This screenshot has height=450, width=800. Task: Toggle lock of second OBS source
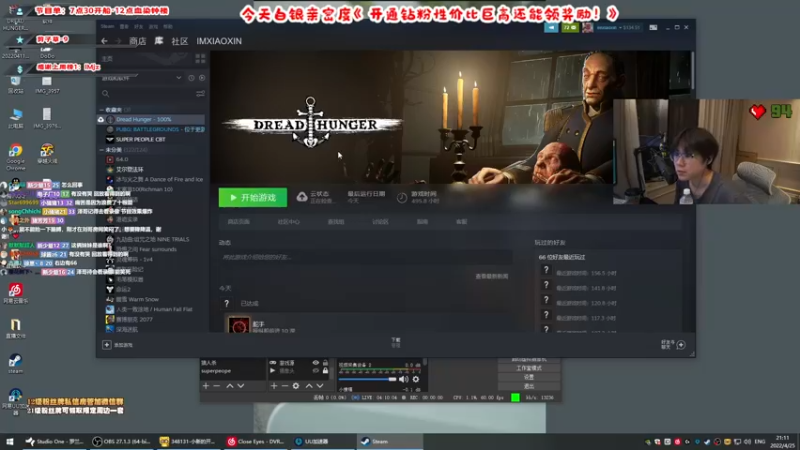point(325,371)
